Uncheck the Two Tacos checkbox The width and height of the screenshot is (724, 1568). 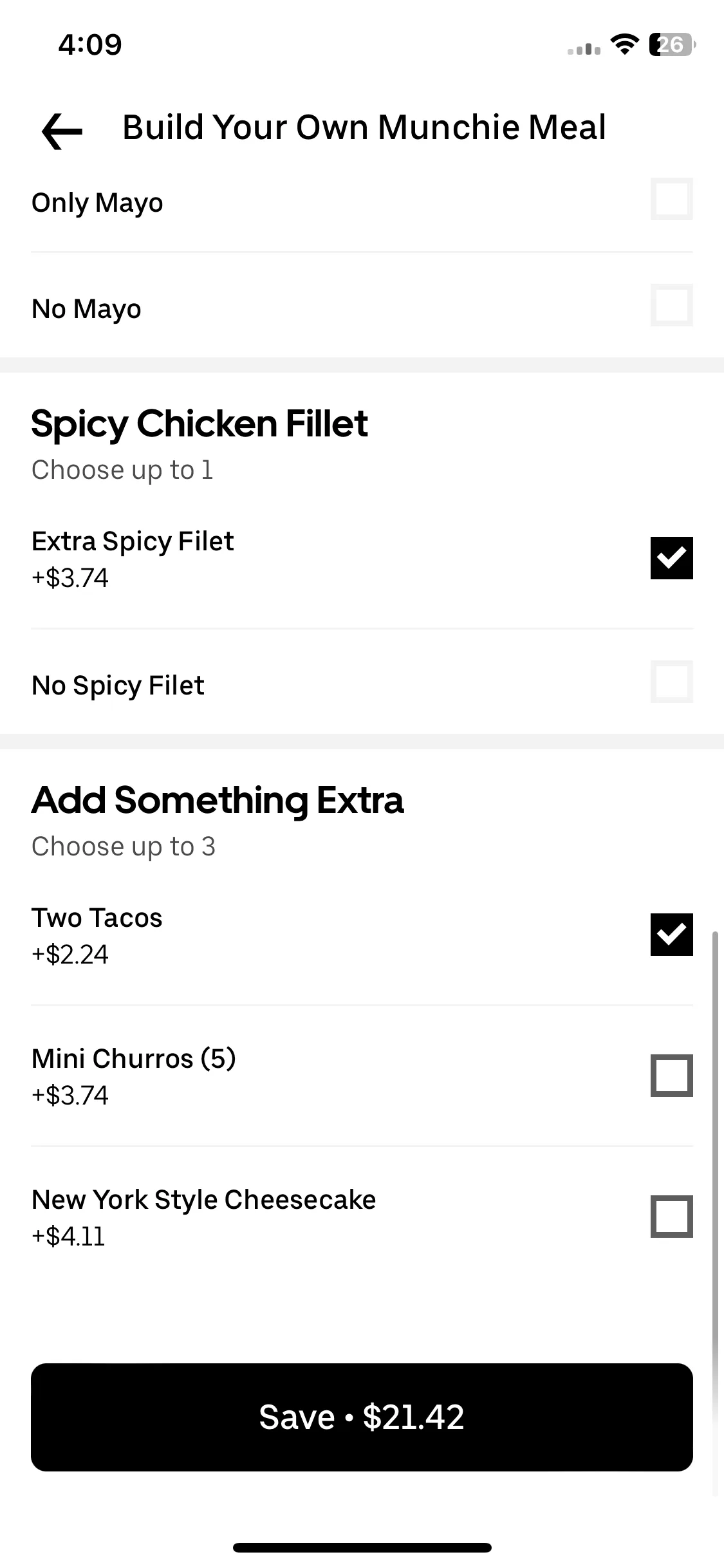coord(671,935)
